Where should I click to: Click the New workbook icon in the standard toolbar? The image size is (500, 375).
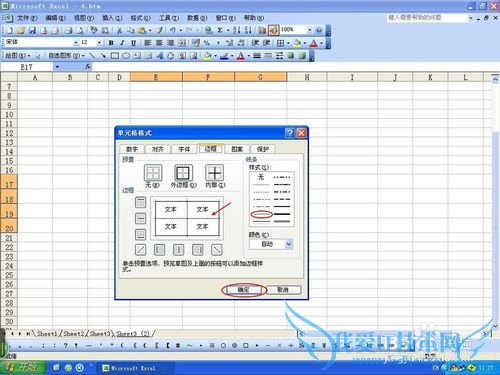pyautogui.click(x=10, y=31)
